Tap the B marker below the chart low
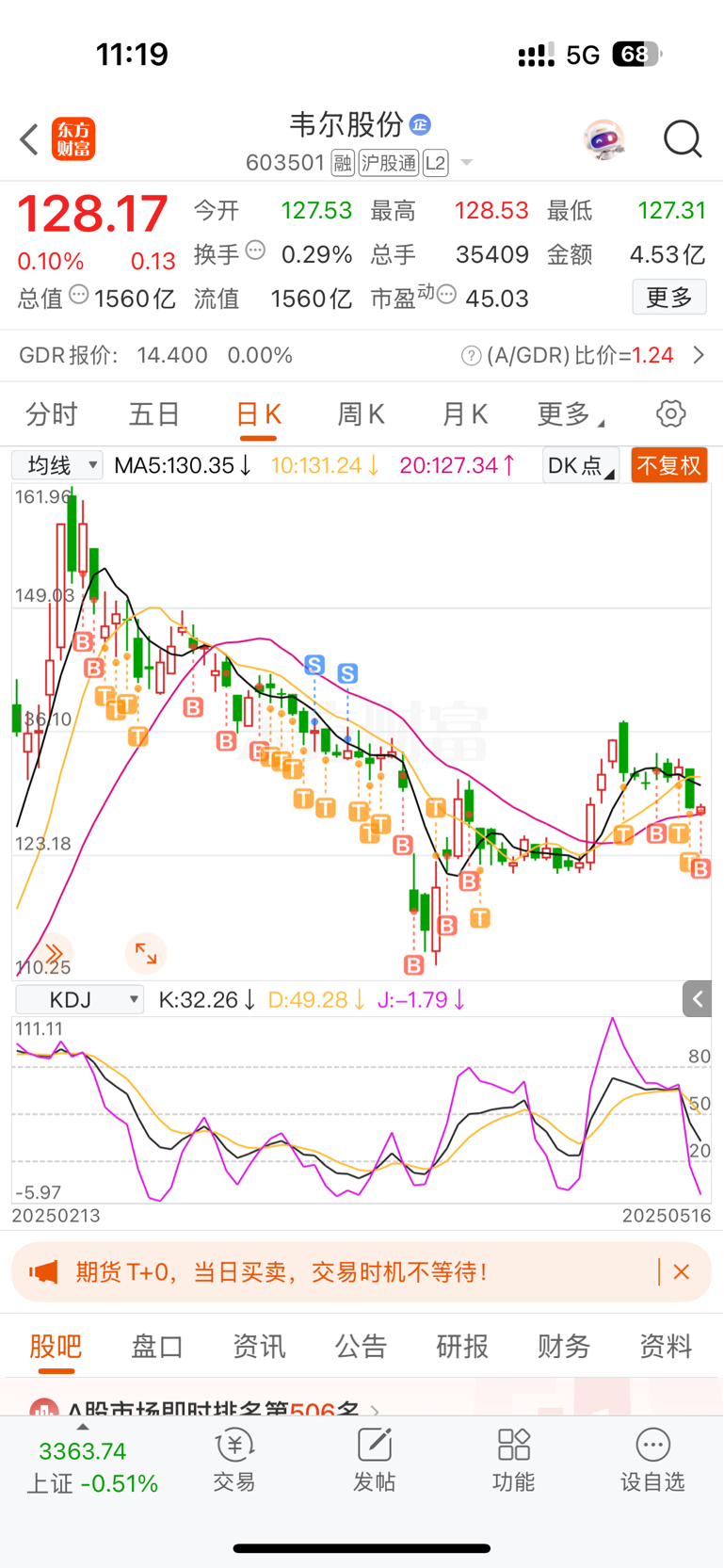Viewport: 724px width, 1568px height. pyautogui.click(x=413, y=964)
